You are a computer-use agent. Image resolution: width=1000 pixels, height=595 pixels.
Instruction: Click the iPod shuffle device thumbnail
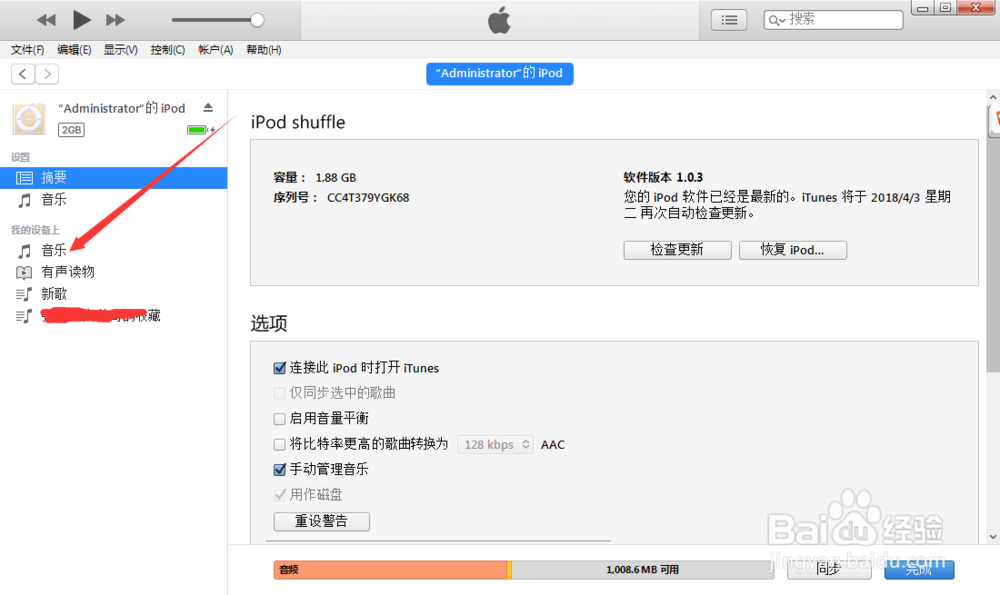click(x=29, y=119)
